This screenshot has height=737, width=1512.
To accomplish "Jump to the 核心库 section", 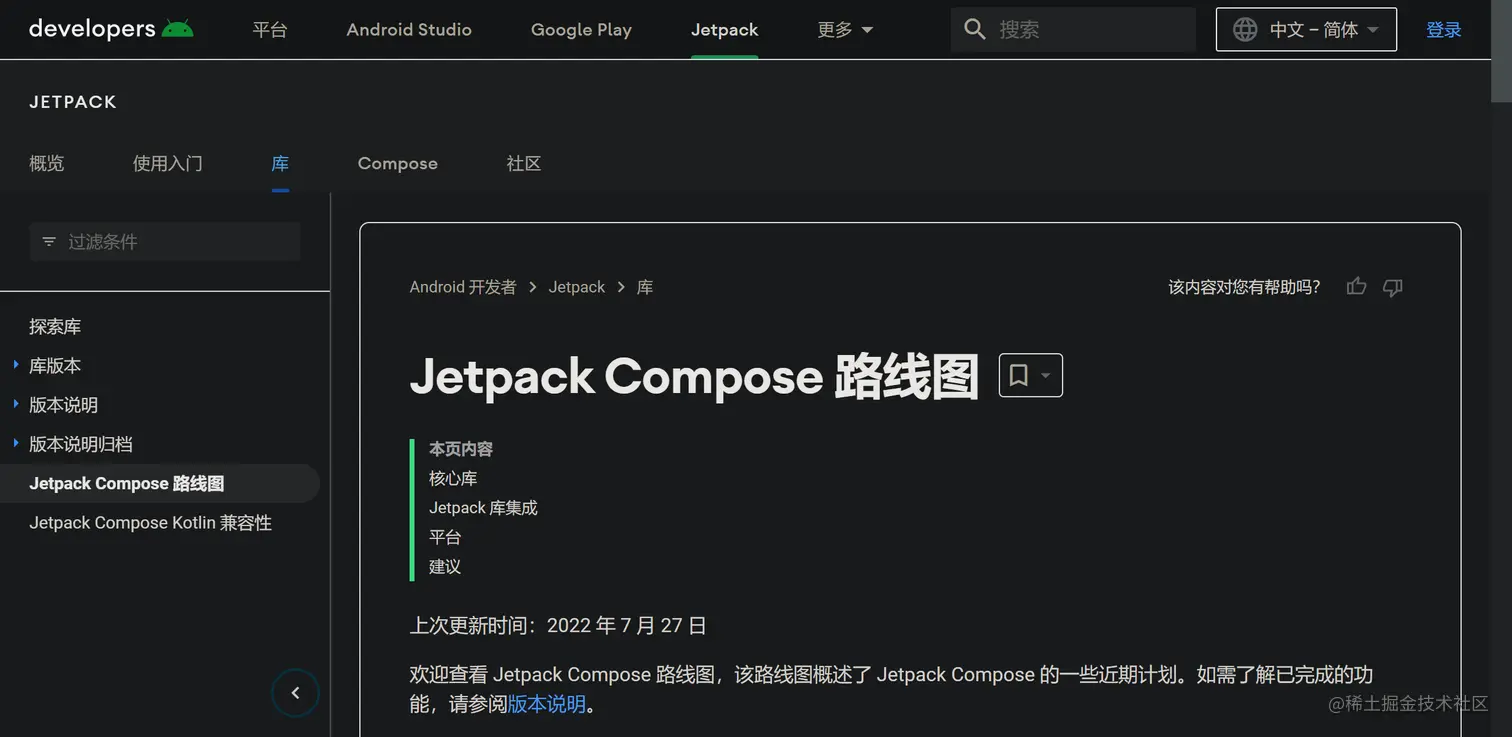I will pyautogui.click(x=453, y=479).
